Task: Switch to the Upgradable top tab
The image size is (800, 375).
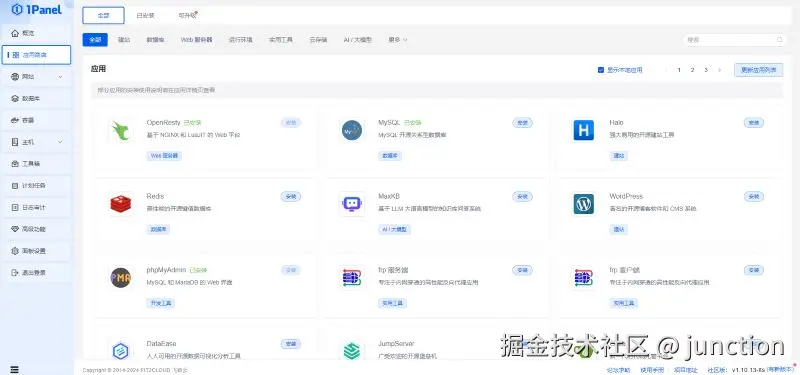Action: click(187, 15)
